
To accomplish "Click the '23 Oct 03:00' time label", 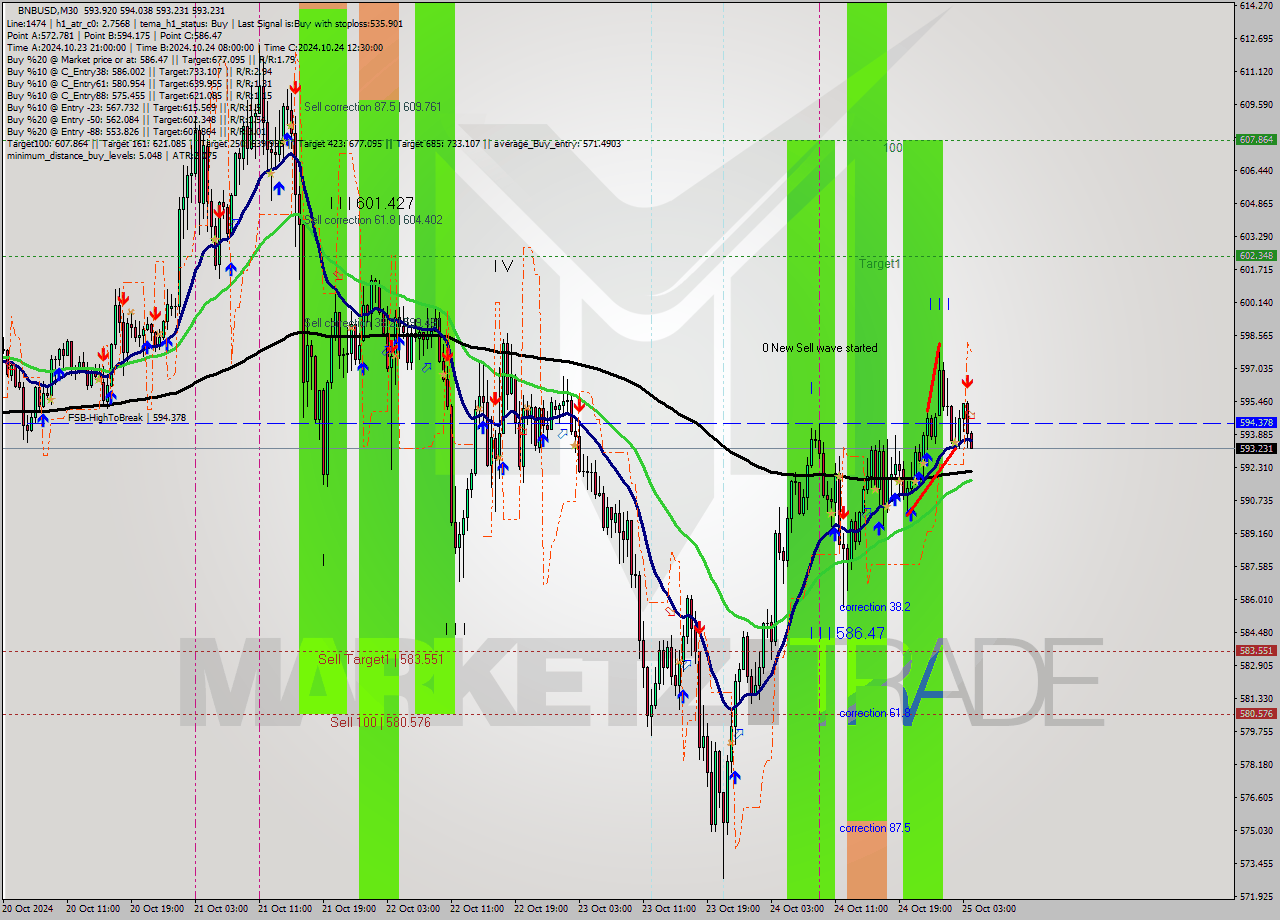I will point(604,909).
